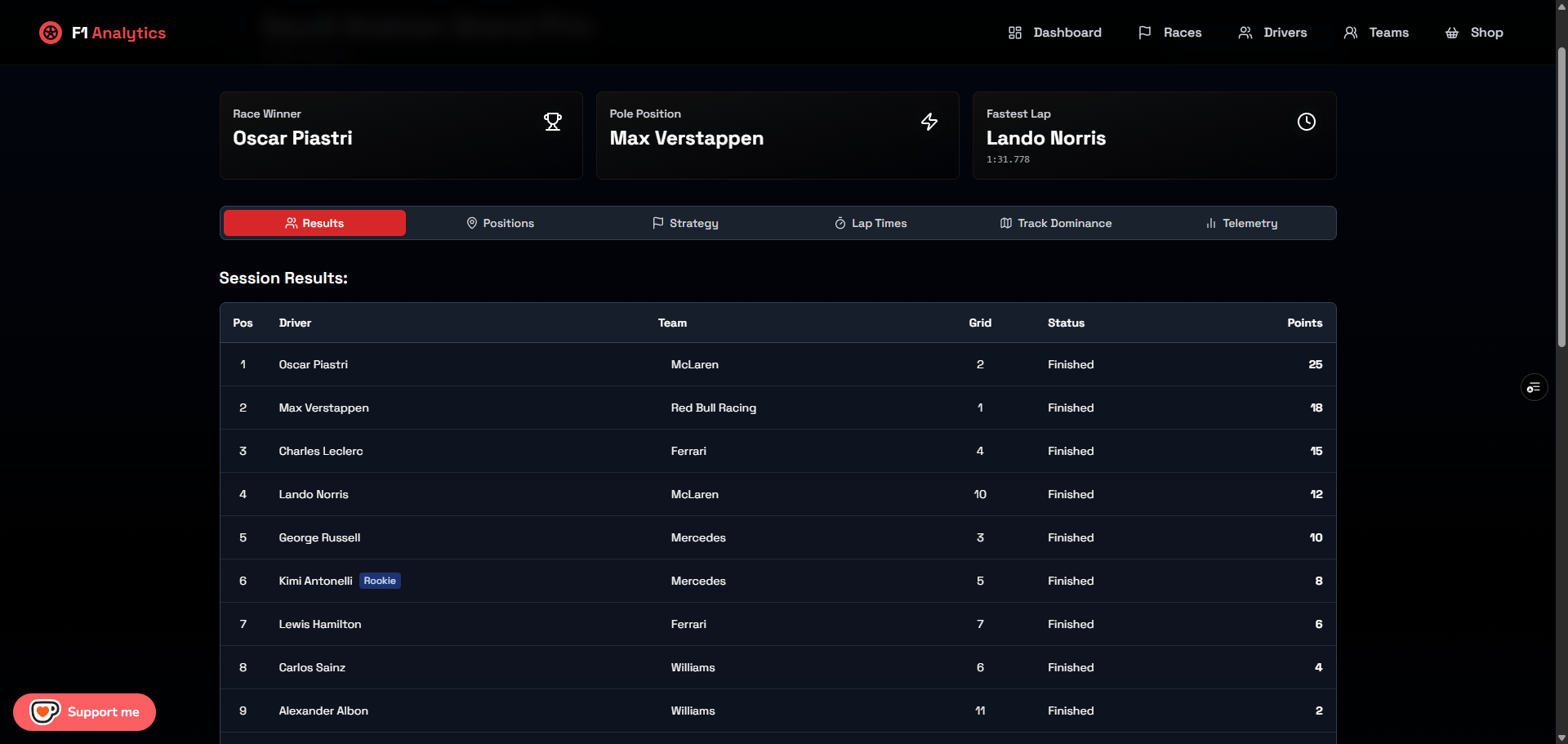Open the Teams page link
This screenshot has height=744, width=1568.
1377,33
